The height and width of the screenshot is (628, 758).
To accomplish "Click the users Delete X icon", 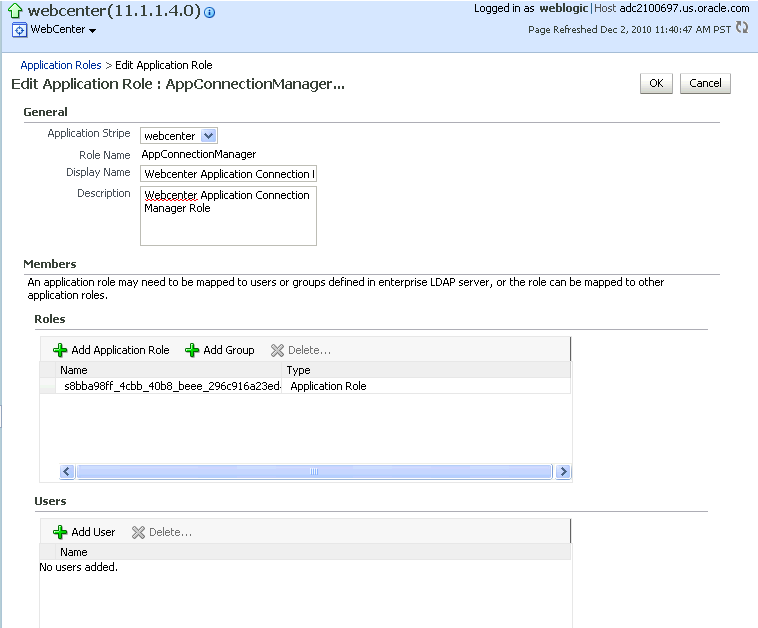I will coord(138,532).
